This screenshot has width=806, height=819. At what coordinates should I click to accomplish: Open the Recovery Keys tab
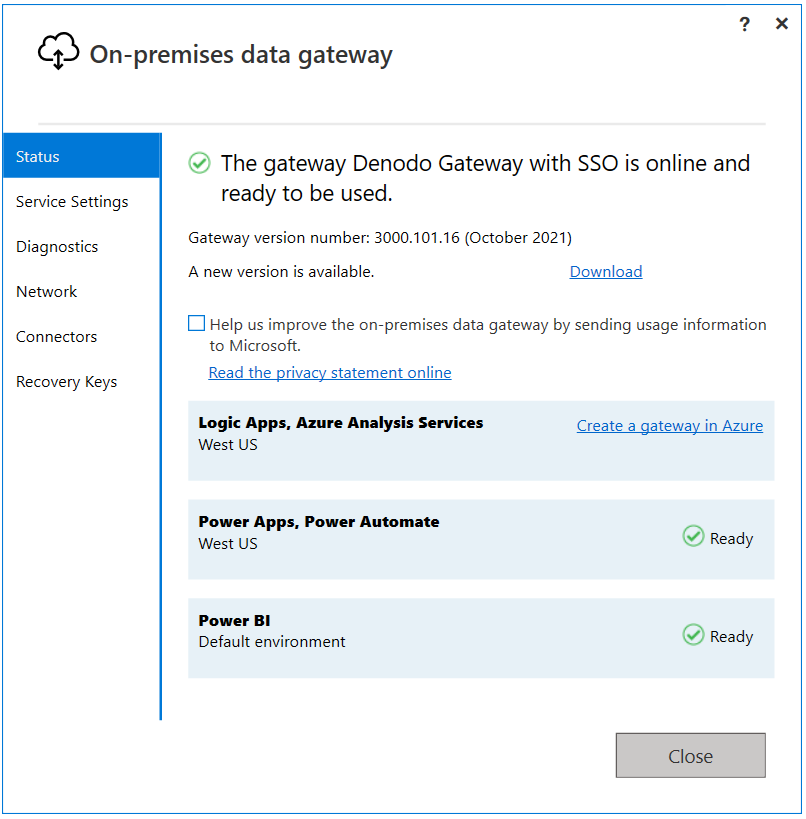(x=66, y=381)
